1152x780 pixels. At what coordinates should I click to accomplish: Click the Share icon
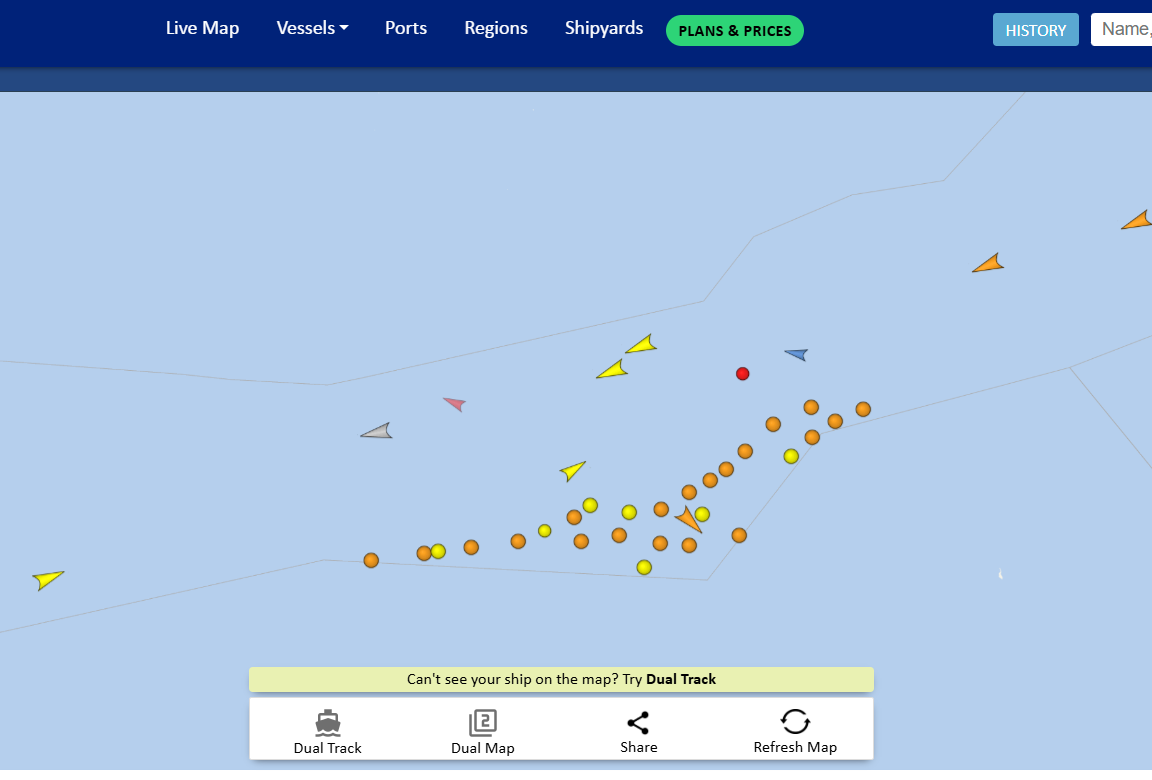(638, 723)
